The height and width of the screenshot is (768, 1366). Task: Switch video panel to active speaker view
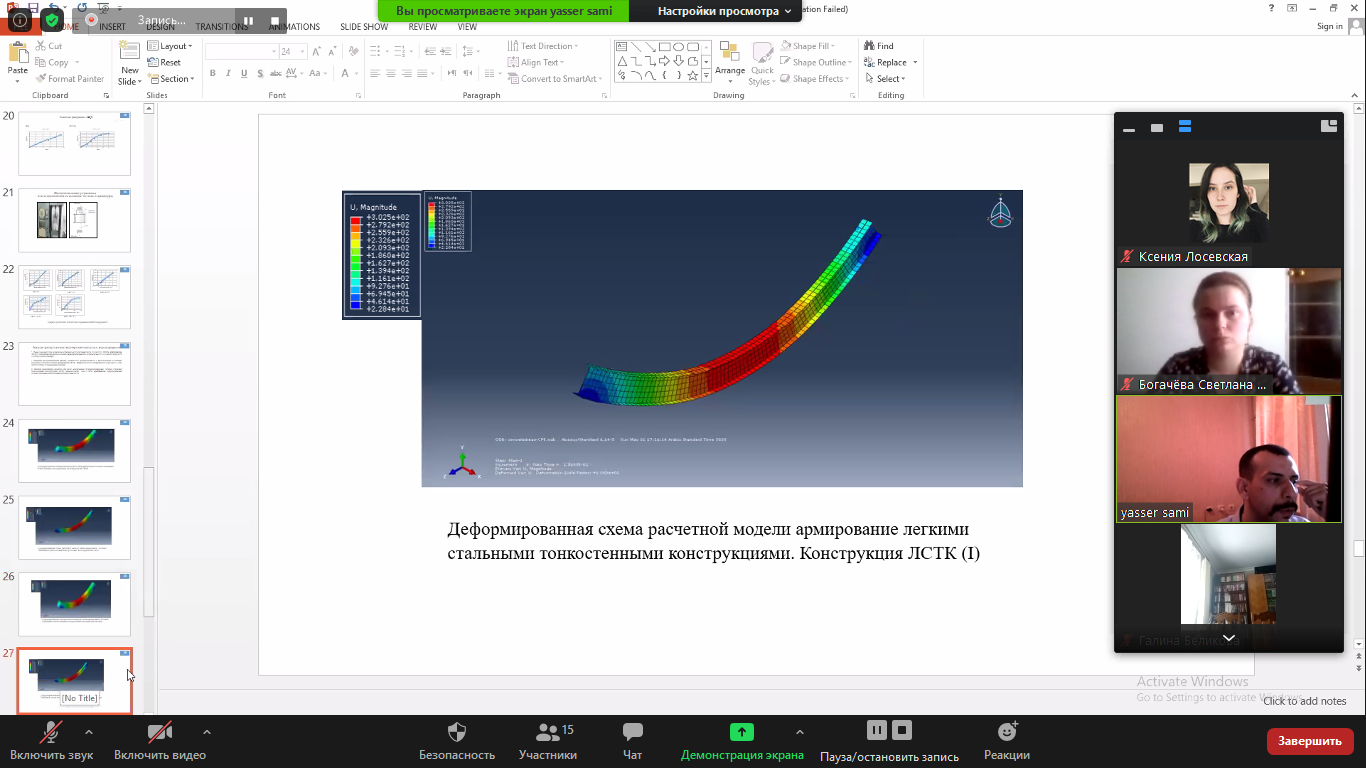[x=1157, y=128]
